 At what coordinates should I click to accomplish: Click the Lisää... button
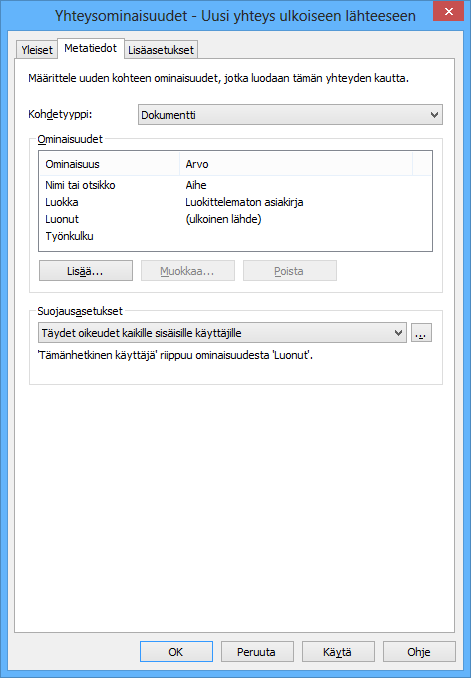86,271
